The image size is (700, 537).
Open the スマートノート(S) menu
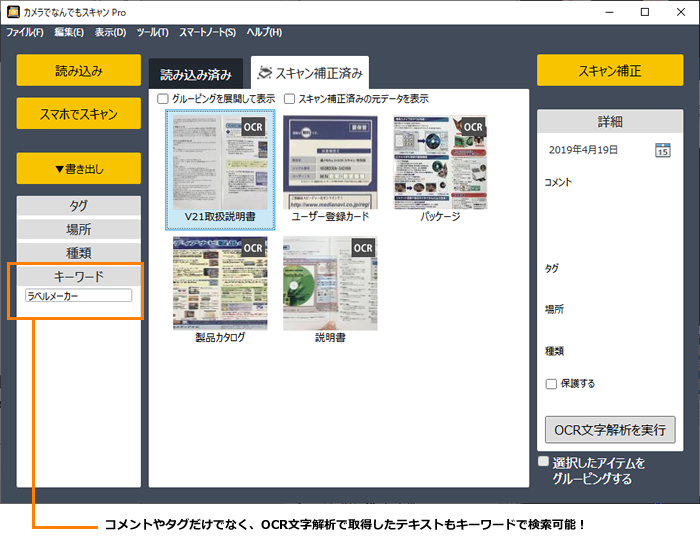point(208,32)
